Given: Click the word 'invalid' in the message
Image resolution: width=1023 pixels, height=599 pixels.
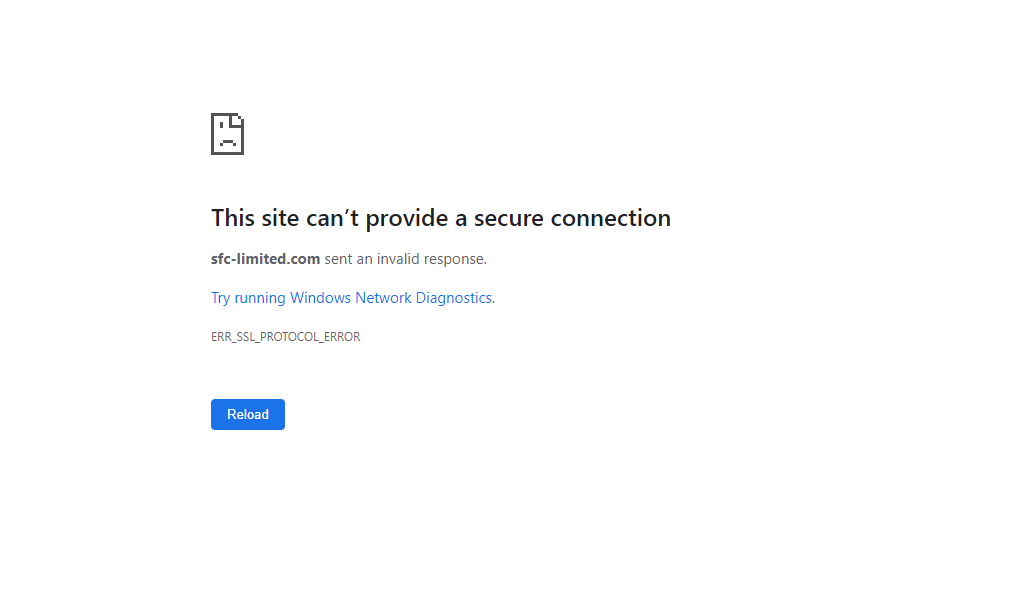Looking at the screenshot, I should coord(398,259).
